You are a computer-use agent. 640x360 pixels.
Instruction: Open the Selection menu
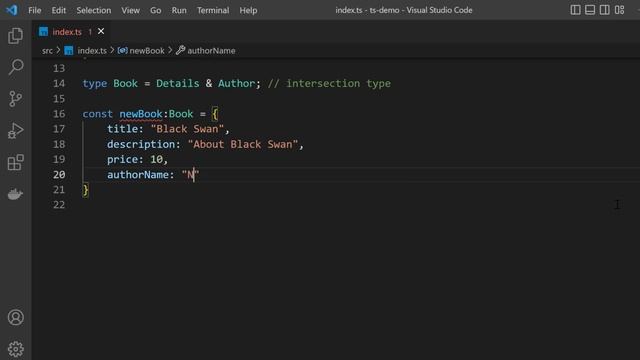[x=93, y=10]
